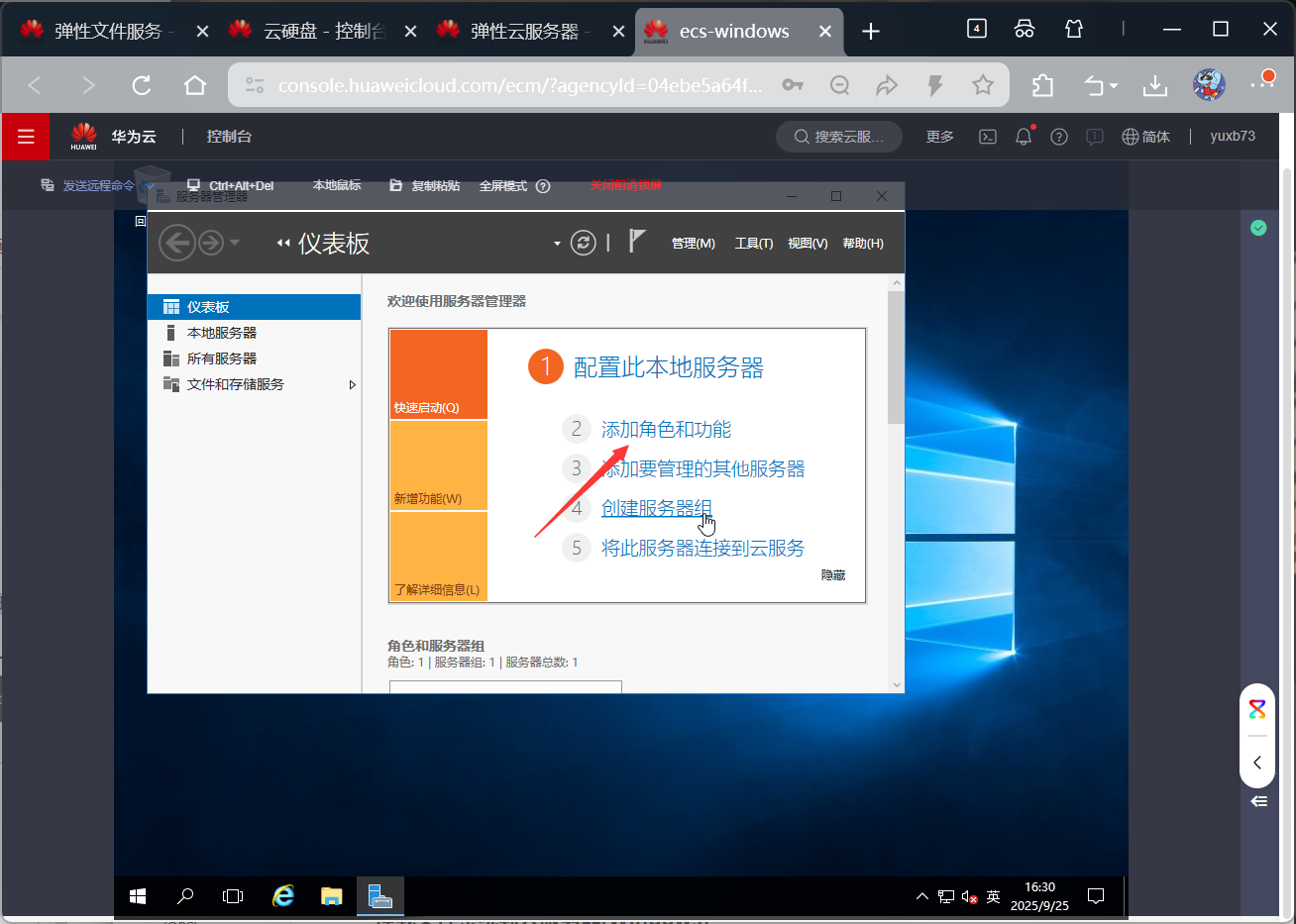The width and height of the screenshot is (1296, 924).
Task: Open the navigation history dropdown arrow
Action: [x=234, y=243]
